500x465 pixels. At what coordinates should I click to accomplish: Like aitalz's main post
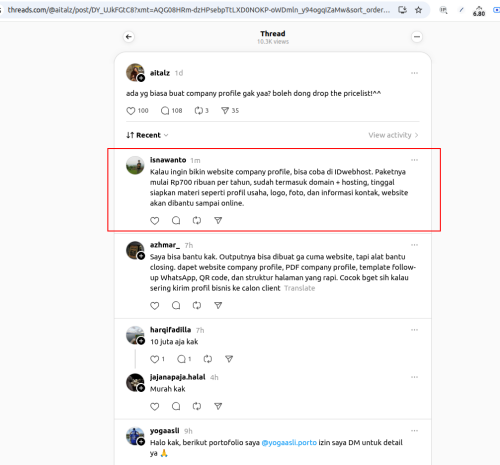[131, 111]
